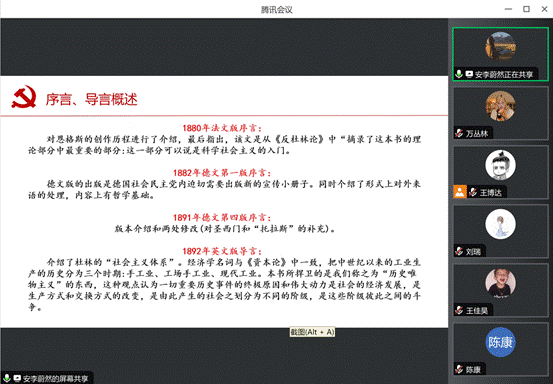Viewport: 553px width, 384px height.
Task: Click the muted microphone icon beside 万丛林
Action: (459, 133)
